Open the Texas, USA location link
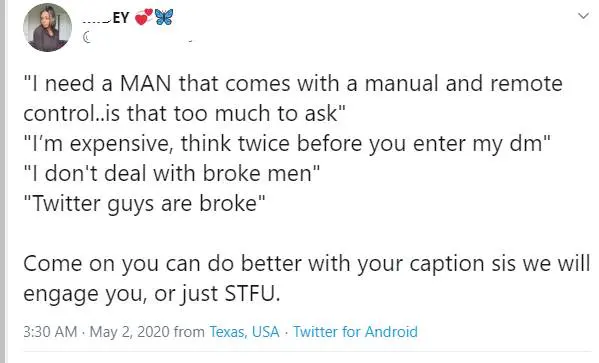The width and height of the screenshot is (599, 363). coord(244,332)
